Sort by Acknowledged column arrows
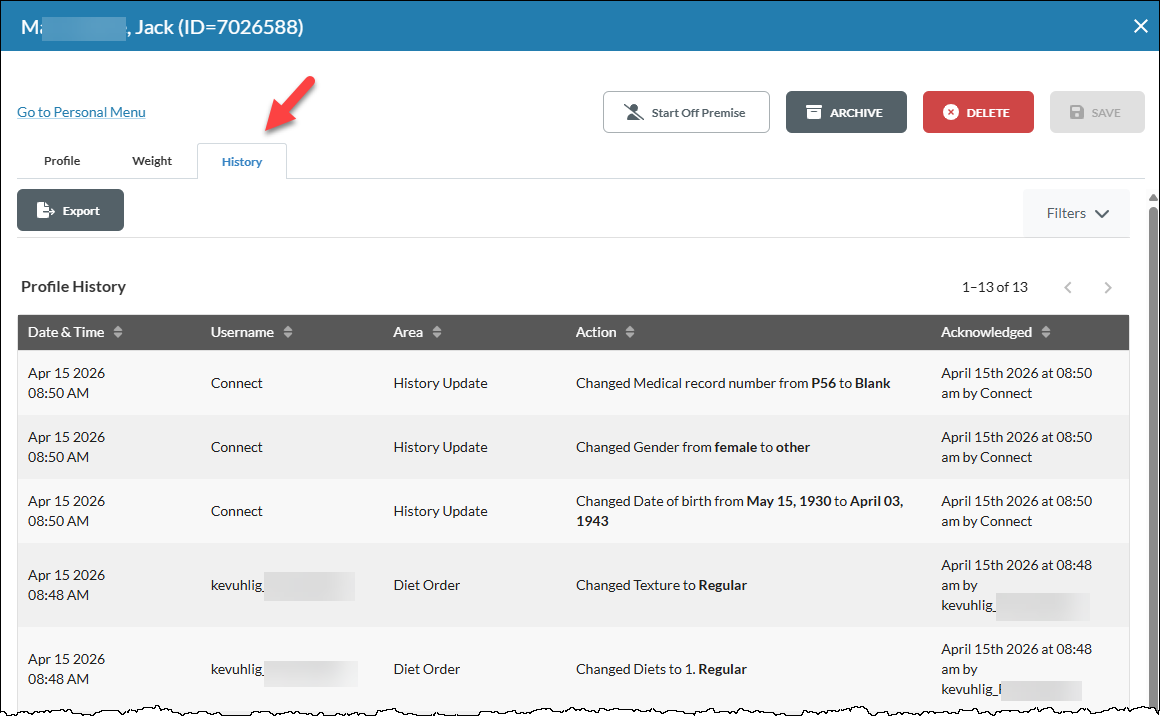 click(1045, 332)
